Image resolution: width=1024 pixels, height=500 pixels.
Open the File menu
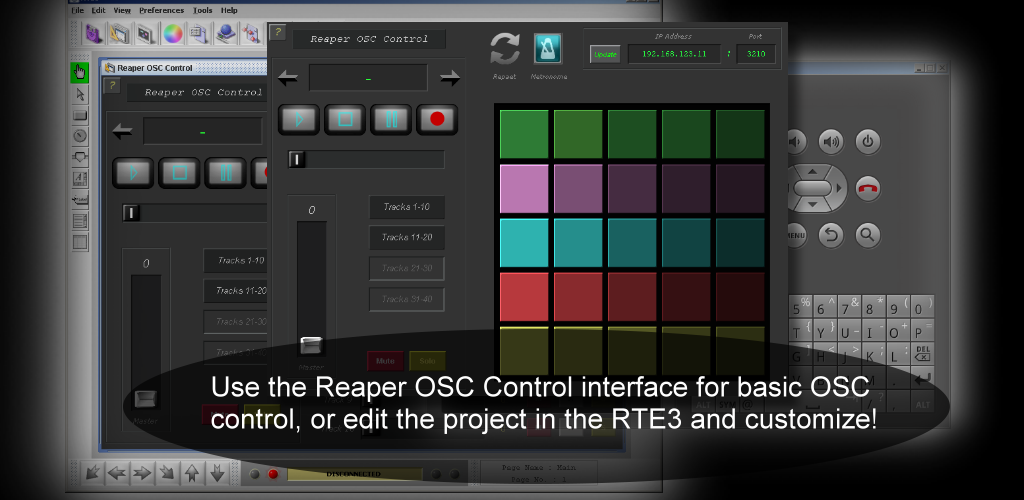(77, 10)
